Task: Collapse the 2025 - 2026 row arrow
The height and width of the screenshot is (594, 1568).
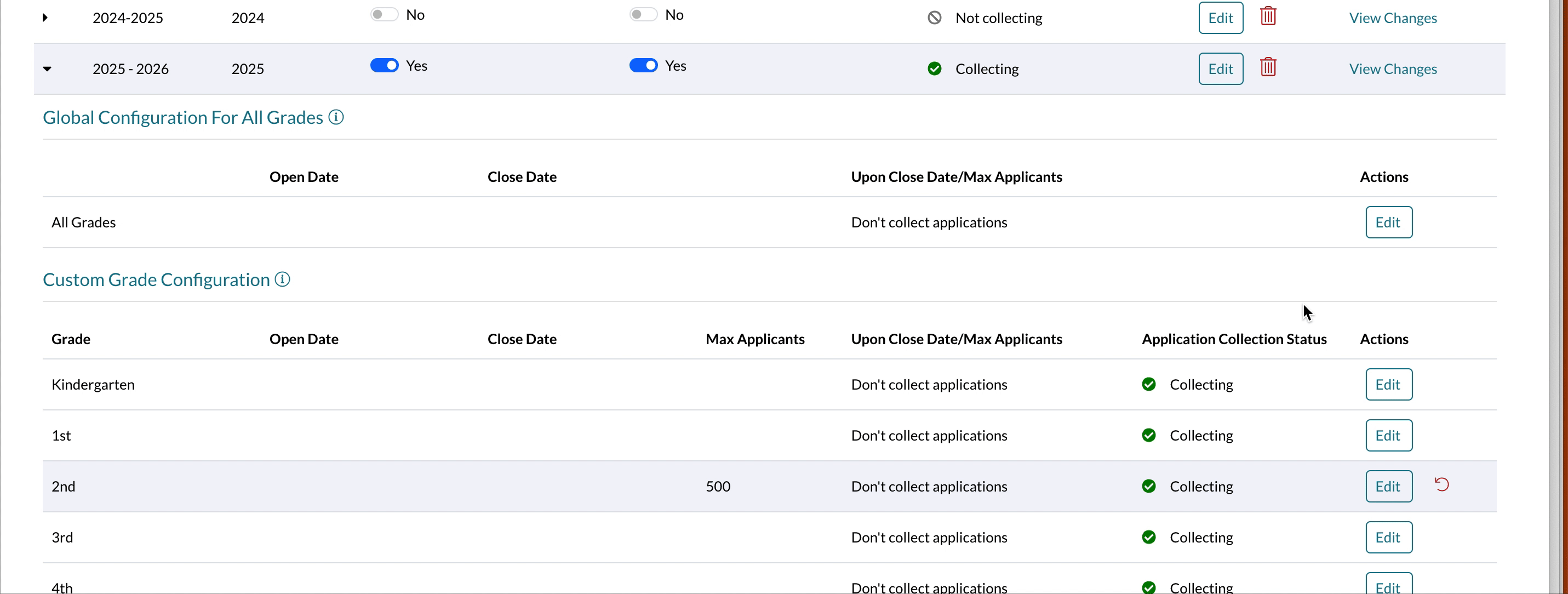Action: (x=47, y=69)
